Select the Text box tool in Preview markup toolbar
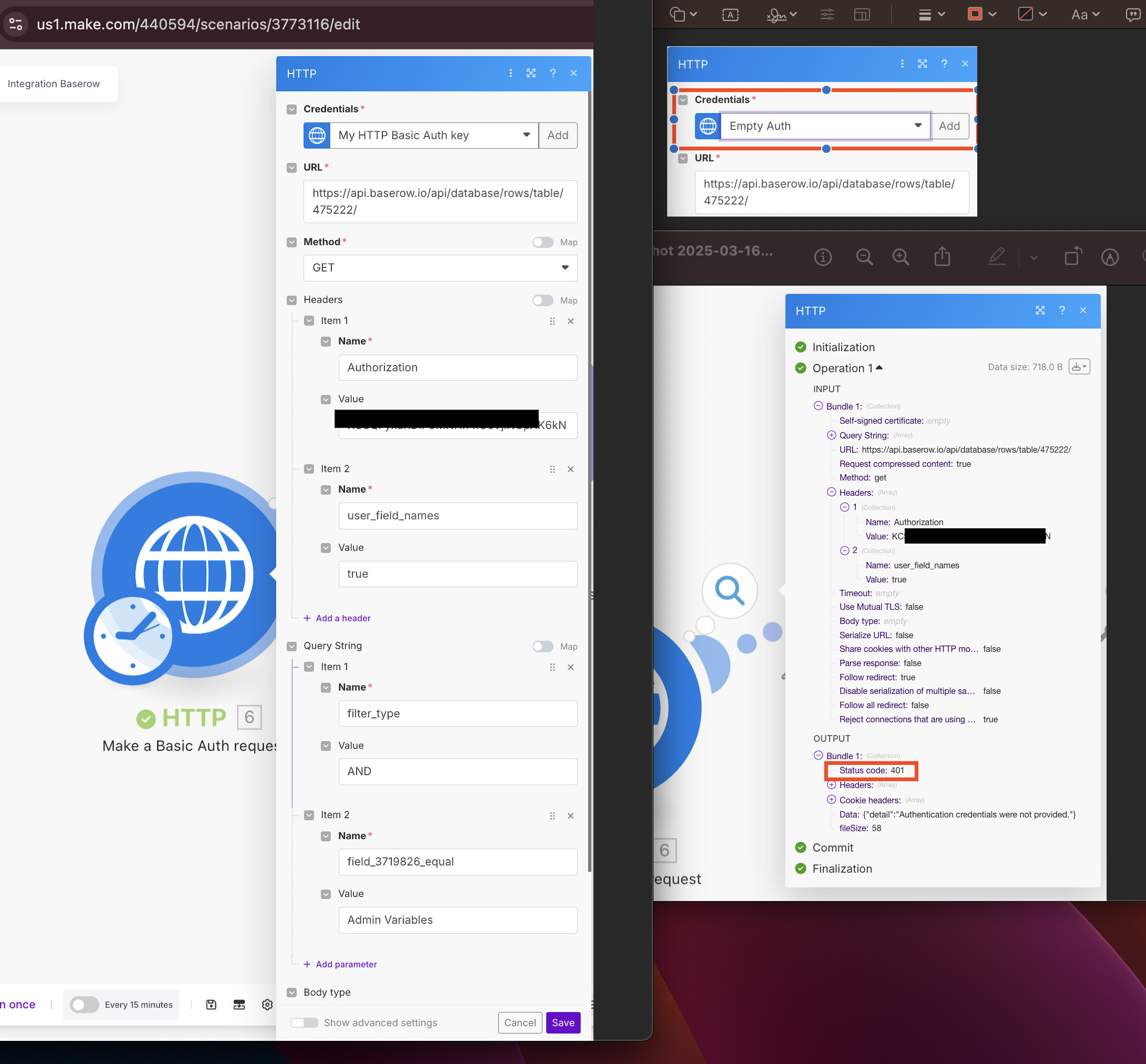Viewport: 1146px width, 1064px height. pos(730,14)
